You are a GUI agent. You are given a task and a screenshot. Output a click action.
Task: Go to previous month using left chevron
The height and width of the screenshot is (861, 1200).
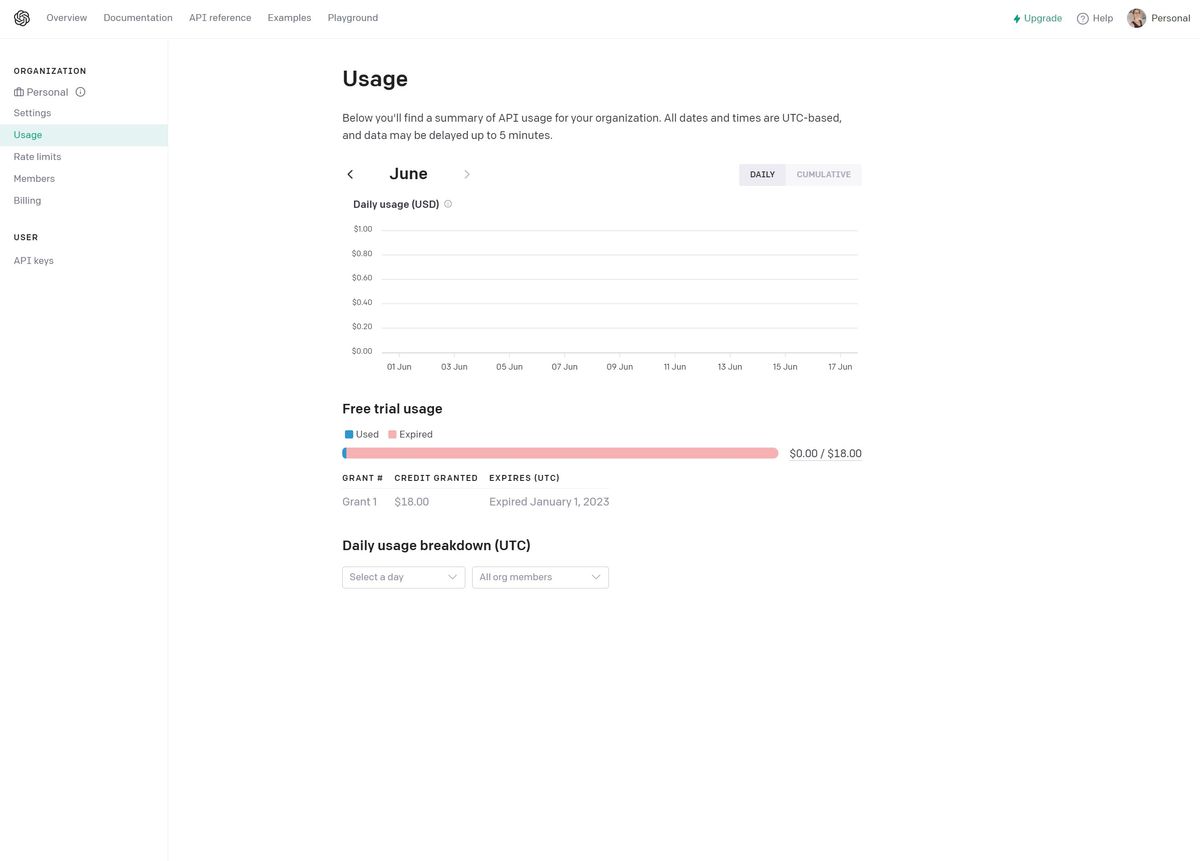350,174
